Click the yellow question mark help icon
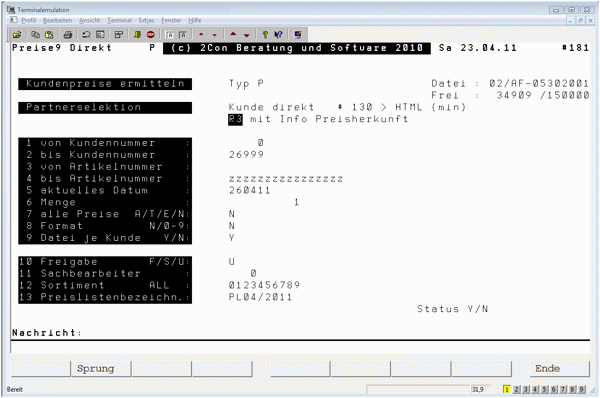 point(265,35)
